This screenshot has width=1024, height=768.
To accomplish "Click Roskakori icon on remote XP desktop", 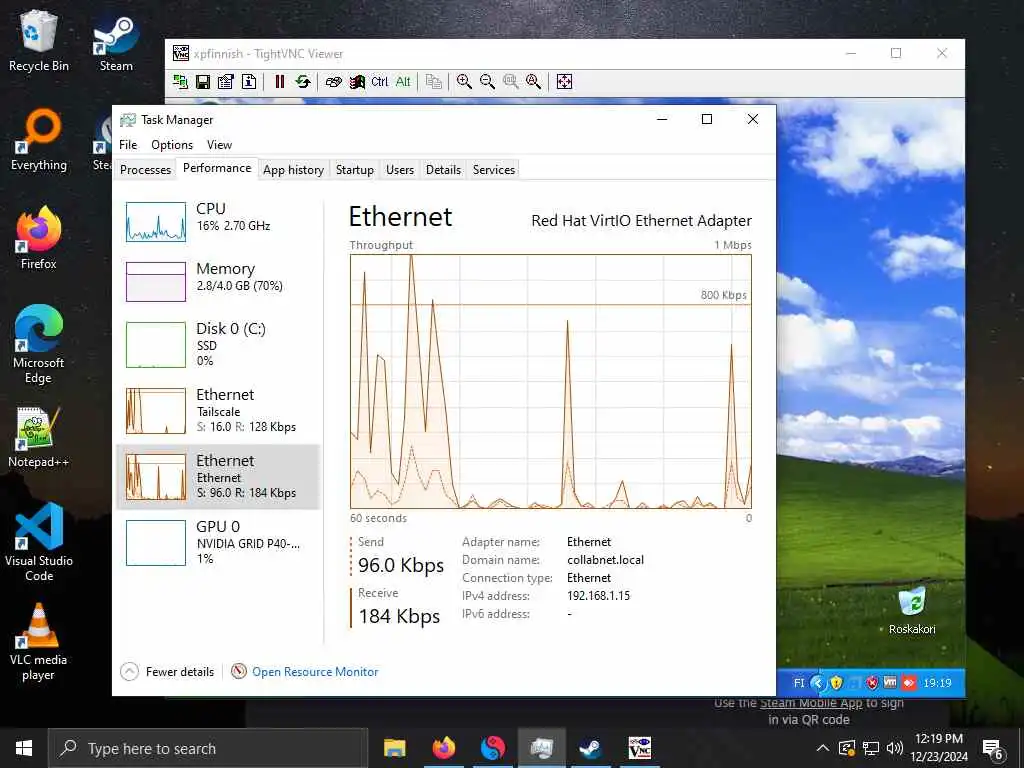I will click(x=912, y=611).
